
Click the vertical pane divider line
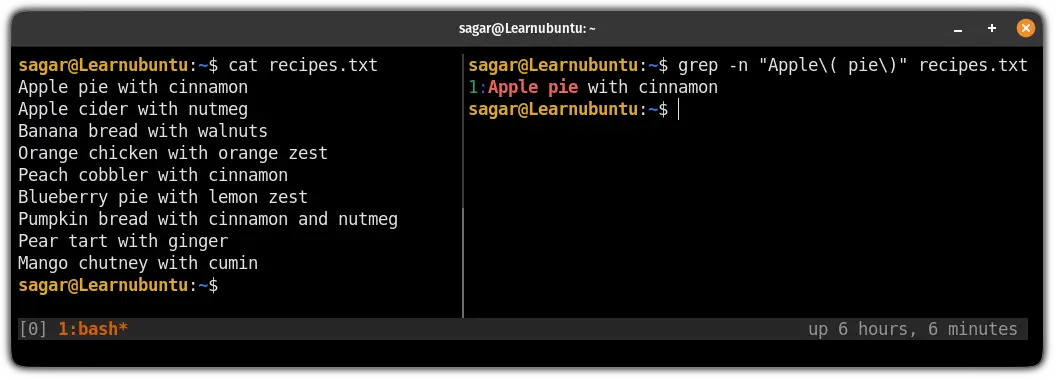(463, 185)
